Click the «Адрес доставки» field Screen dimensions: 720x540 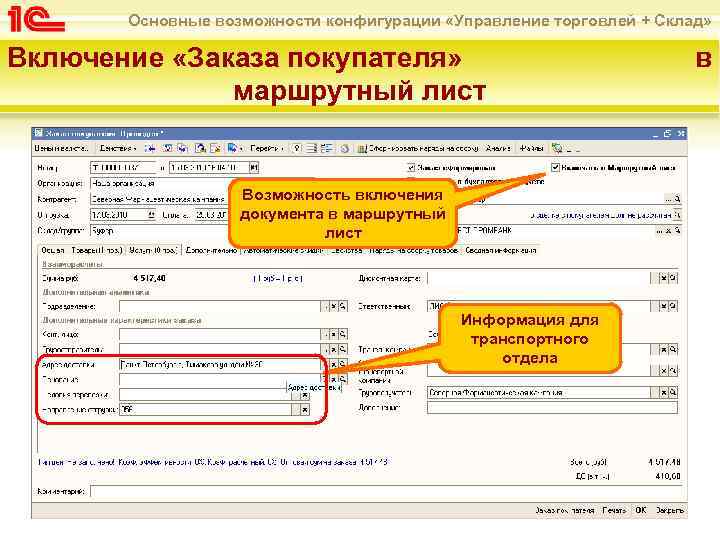[219, 365]
